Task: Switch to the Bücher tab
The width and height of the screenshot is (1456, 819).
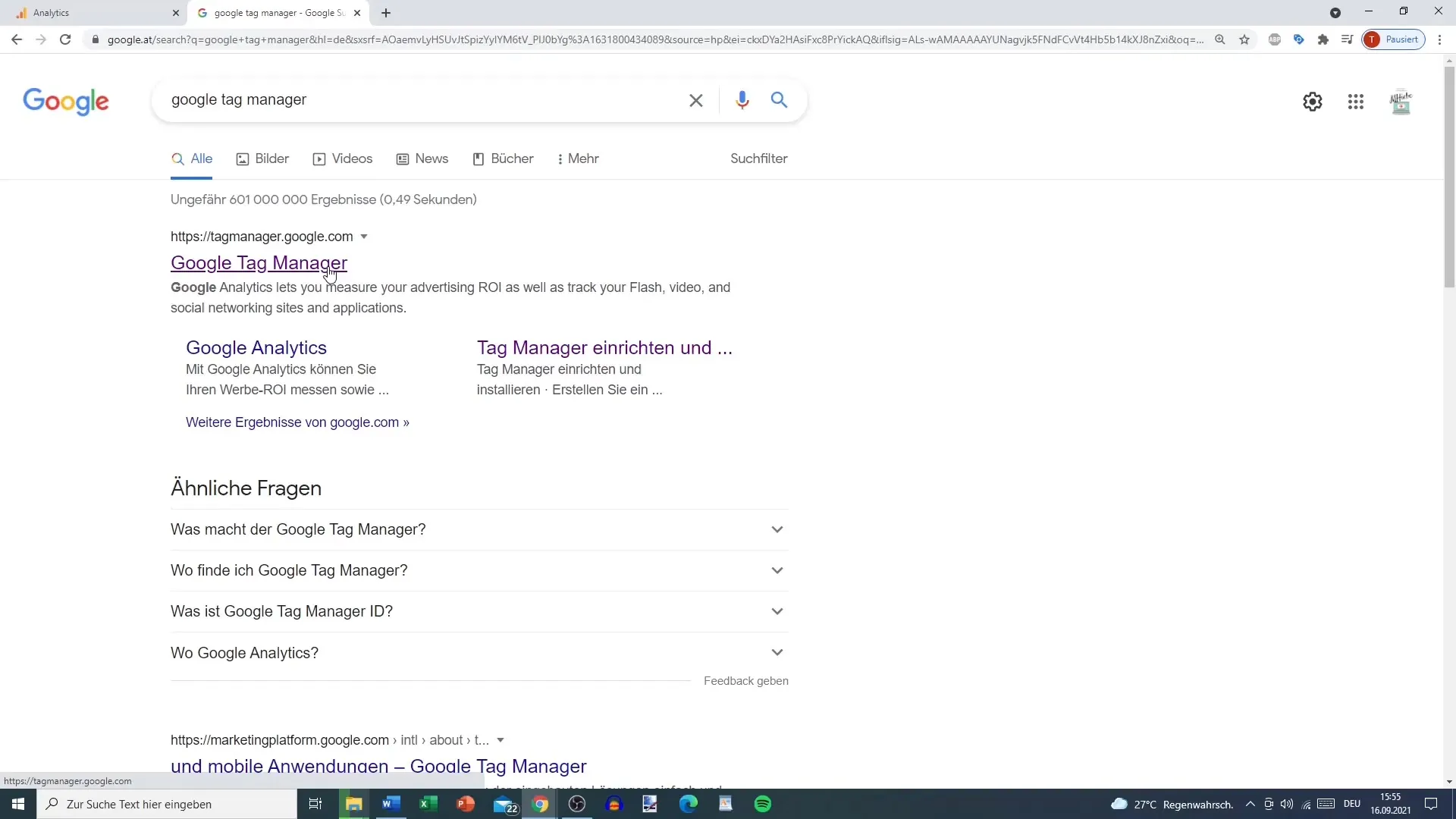Action: (x=503, y=158)
